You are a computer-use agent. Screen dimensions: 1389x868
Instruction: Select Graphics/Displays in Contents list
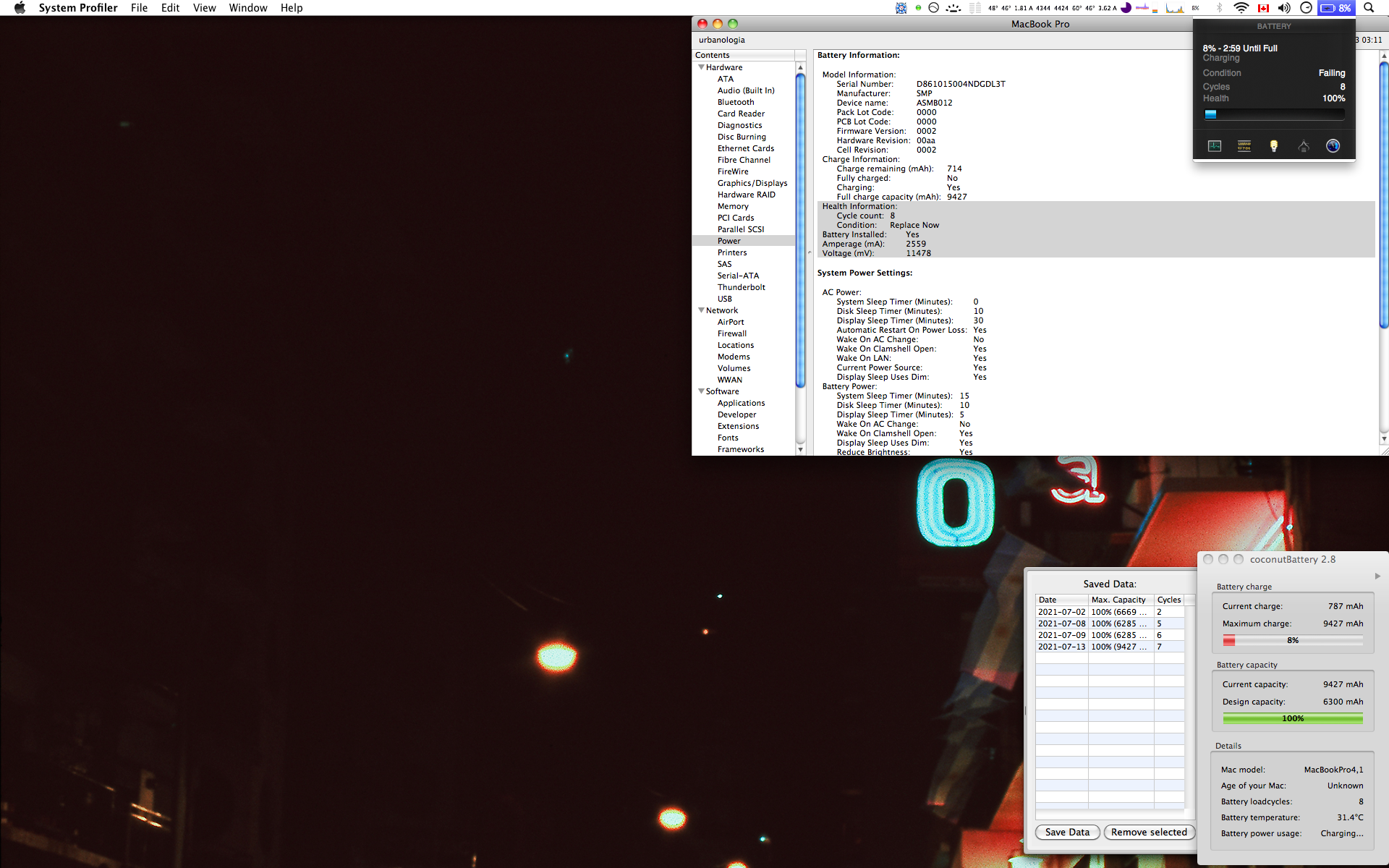(x=752, y=183)
